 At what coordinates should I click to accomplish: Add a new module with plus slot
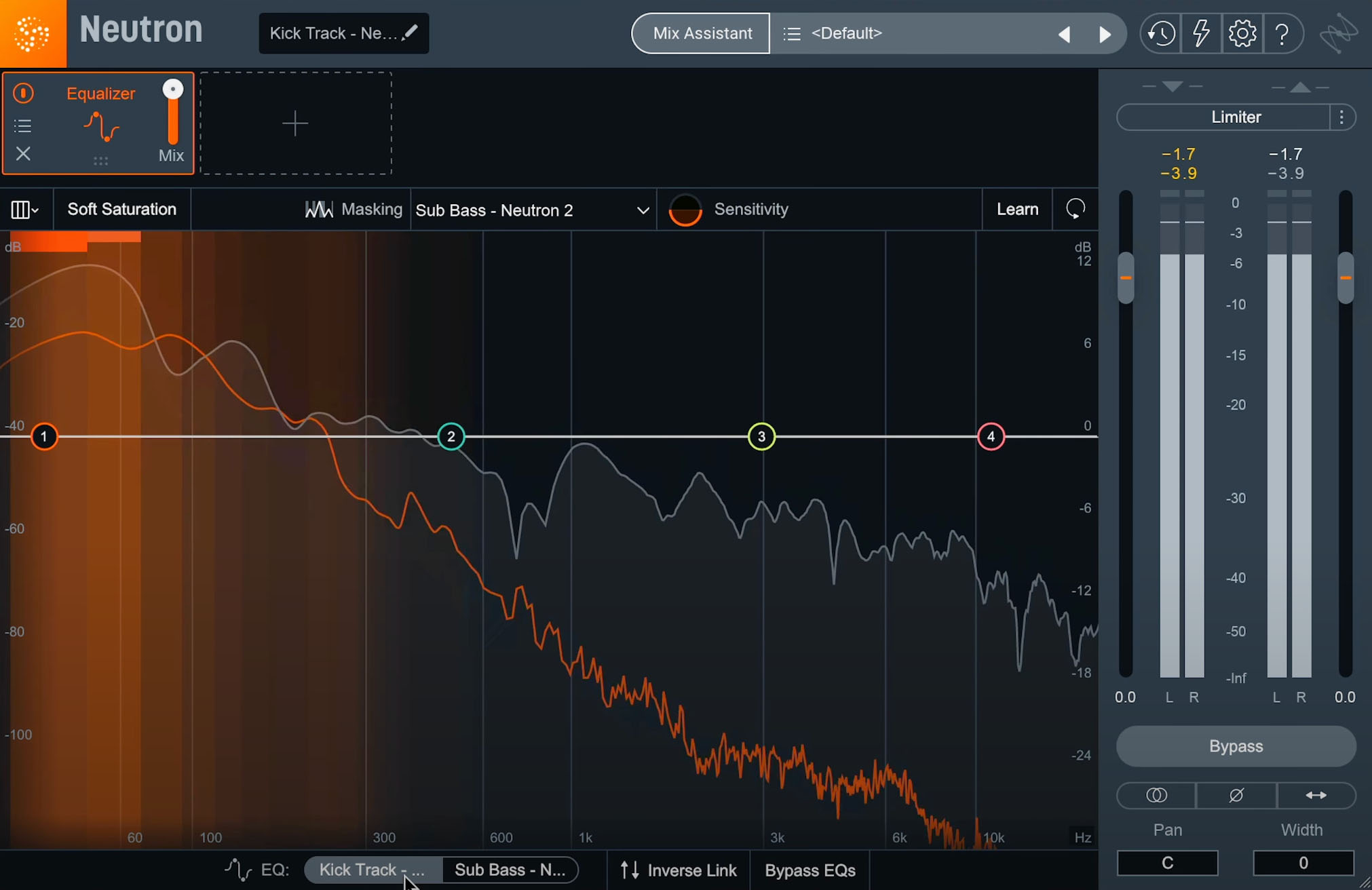coord(295,123)
